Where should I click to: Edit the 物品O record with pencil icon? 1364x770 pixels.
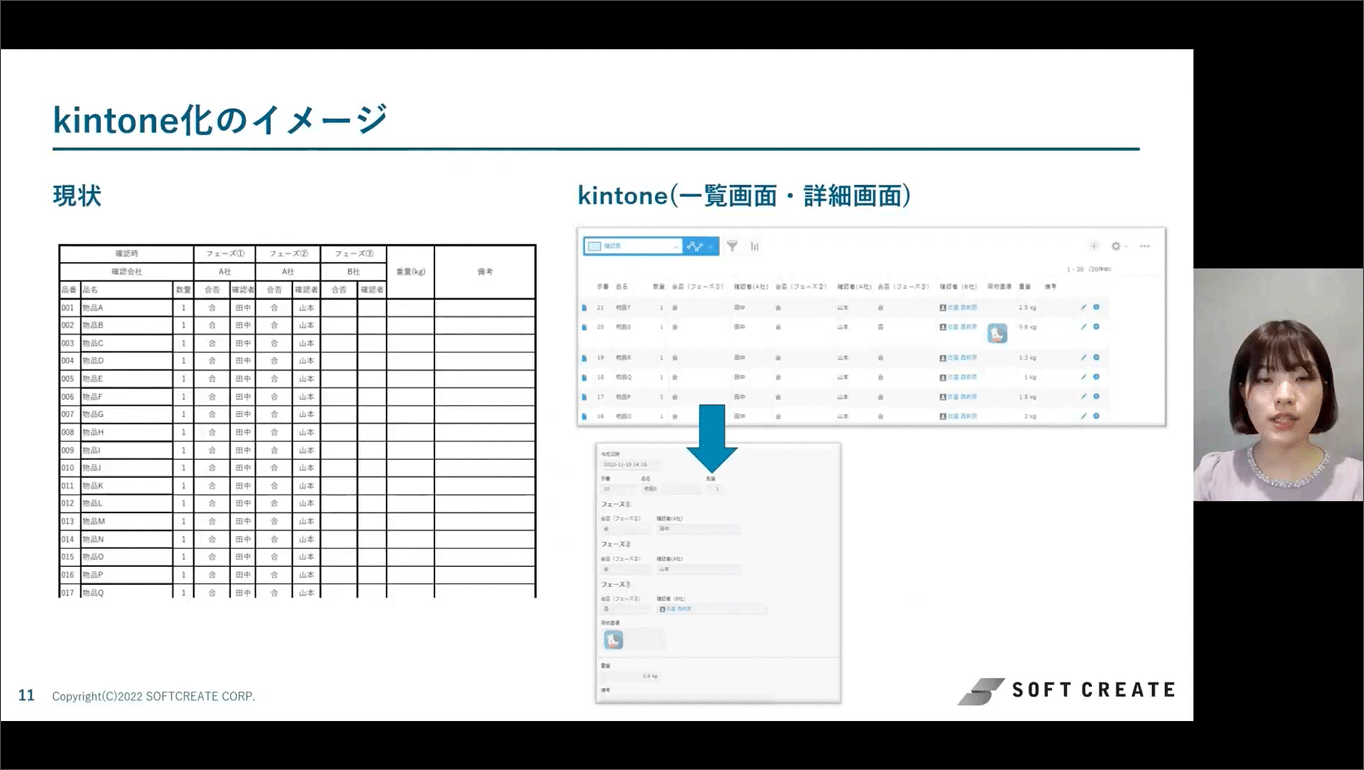1083,416
